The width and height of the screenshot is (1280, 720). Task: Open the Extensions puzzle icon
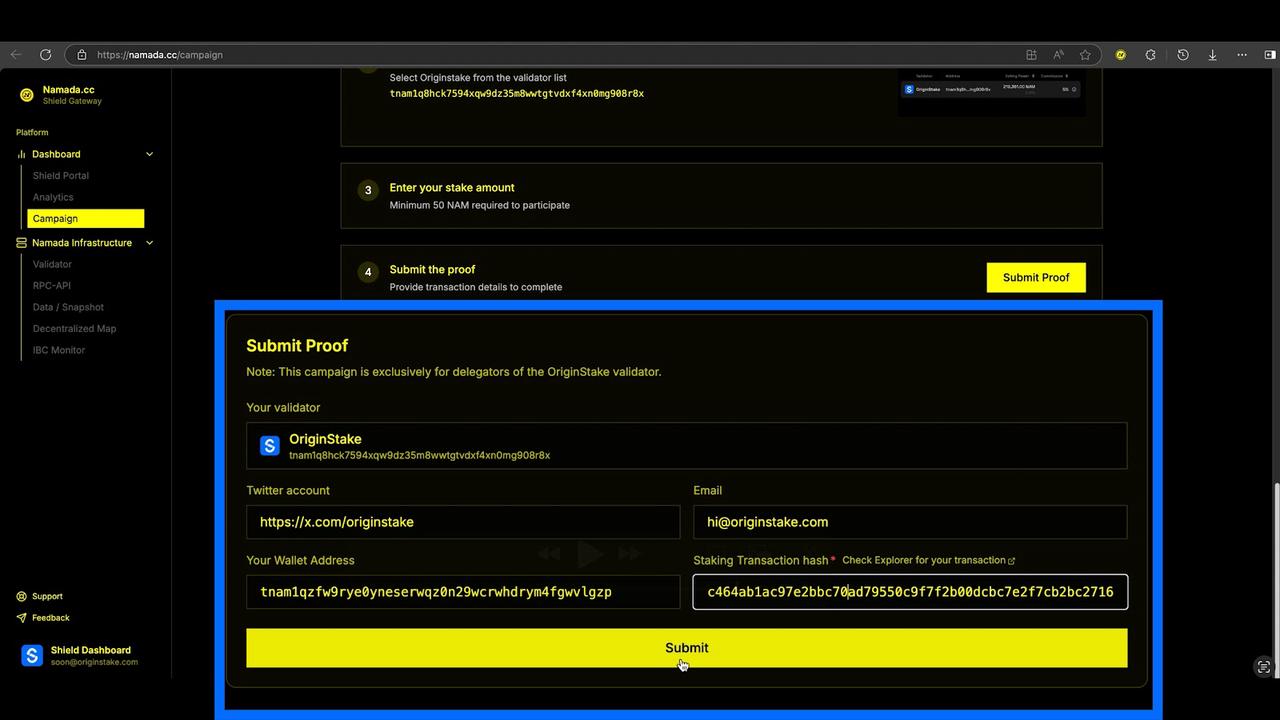point(1151,55)
